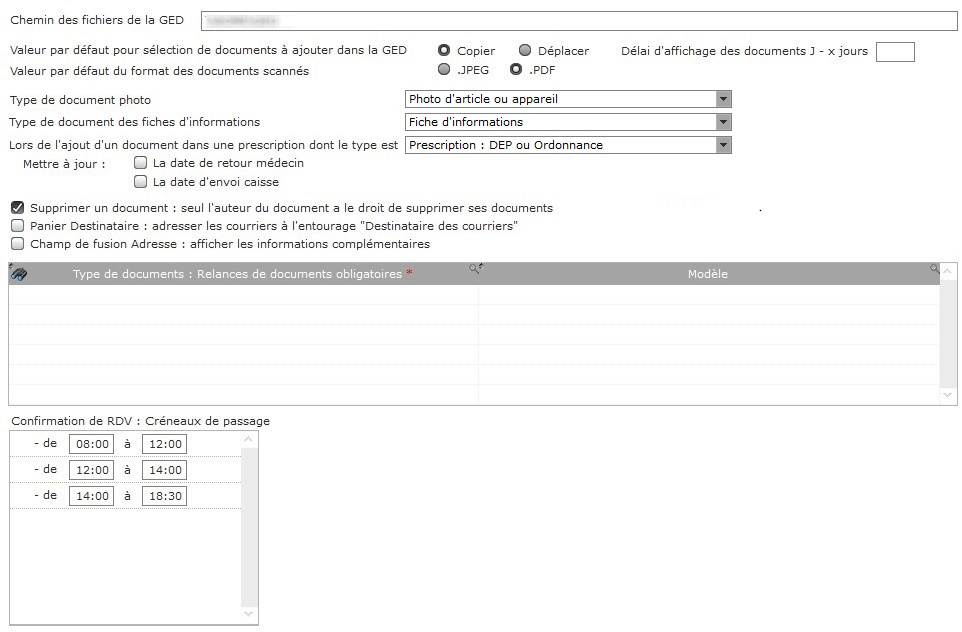Screen dimensions: 962x632
Task: Click the Délai d'affichage J - x jours field
Action: [x=895, y=52]
